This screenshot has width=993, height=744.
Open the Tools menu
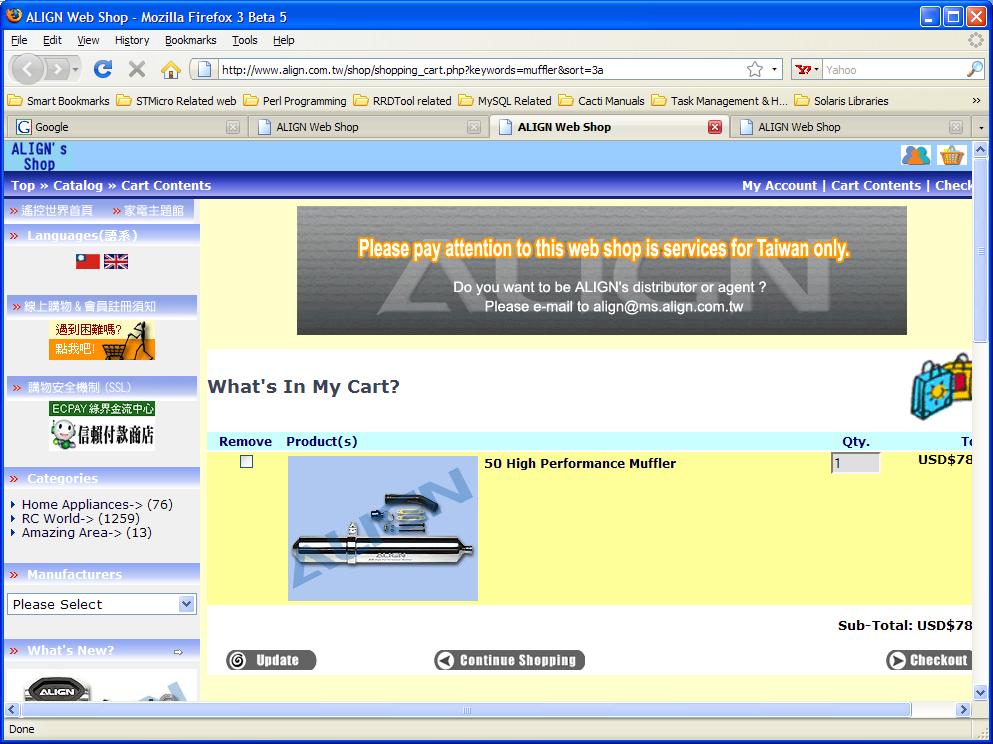[x=244, y=40]
